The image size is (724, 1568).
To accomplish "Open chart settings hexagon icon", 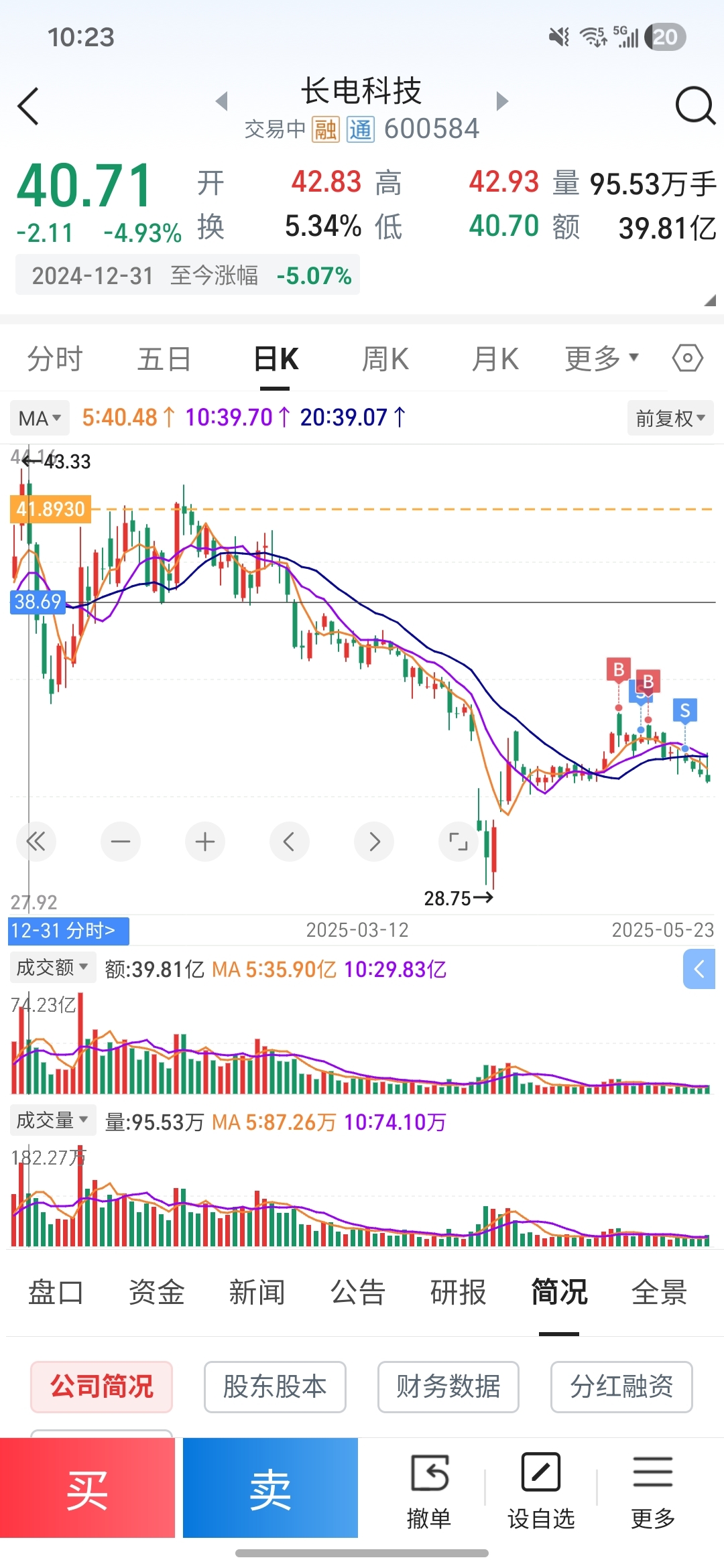I will [688, 358].
